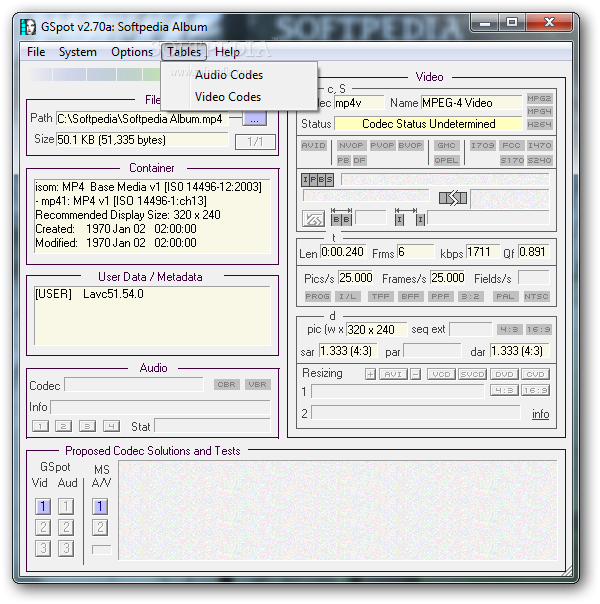Click the Codec Status Undetermined field

pos(428,124)
